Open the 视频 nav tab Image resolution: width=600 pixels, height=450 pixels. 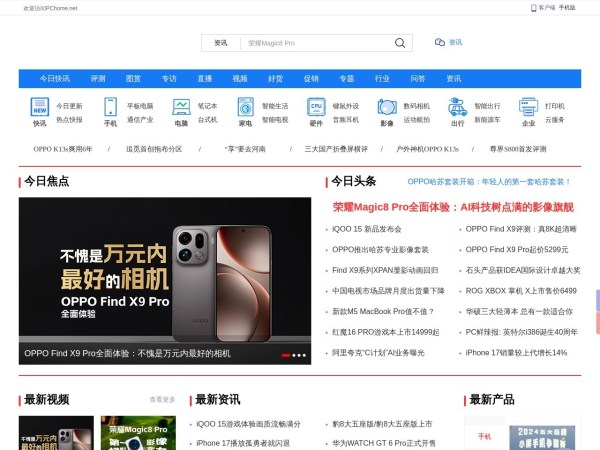tap(240, 78)
